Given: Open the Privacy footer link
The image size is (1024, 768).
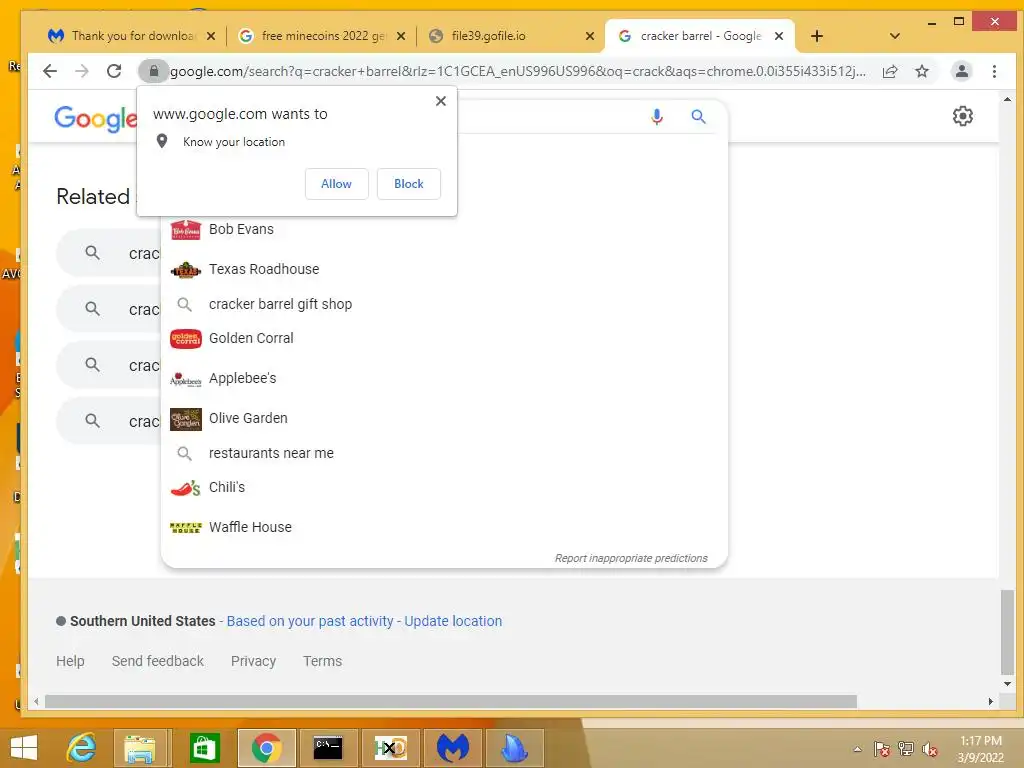Looking at the screenshot, I should 253,661.
